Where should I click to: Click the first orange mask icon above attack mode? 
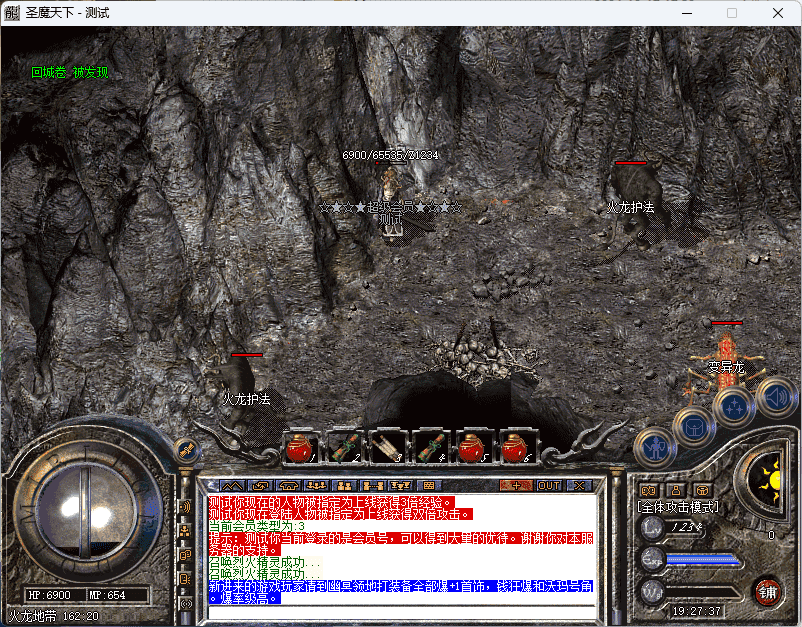pos(649,490)
